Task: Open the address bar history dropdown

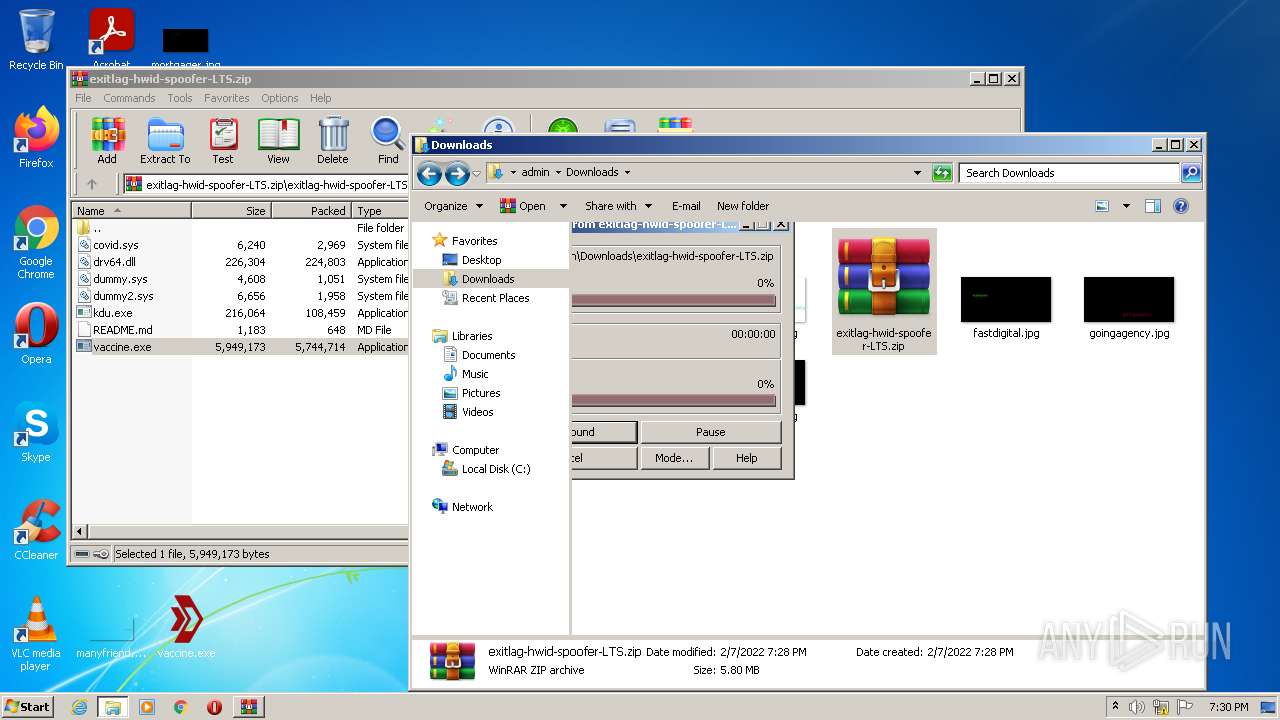Action: 917,173
